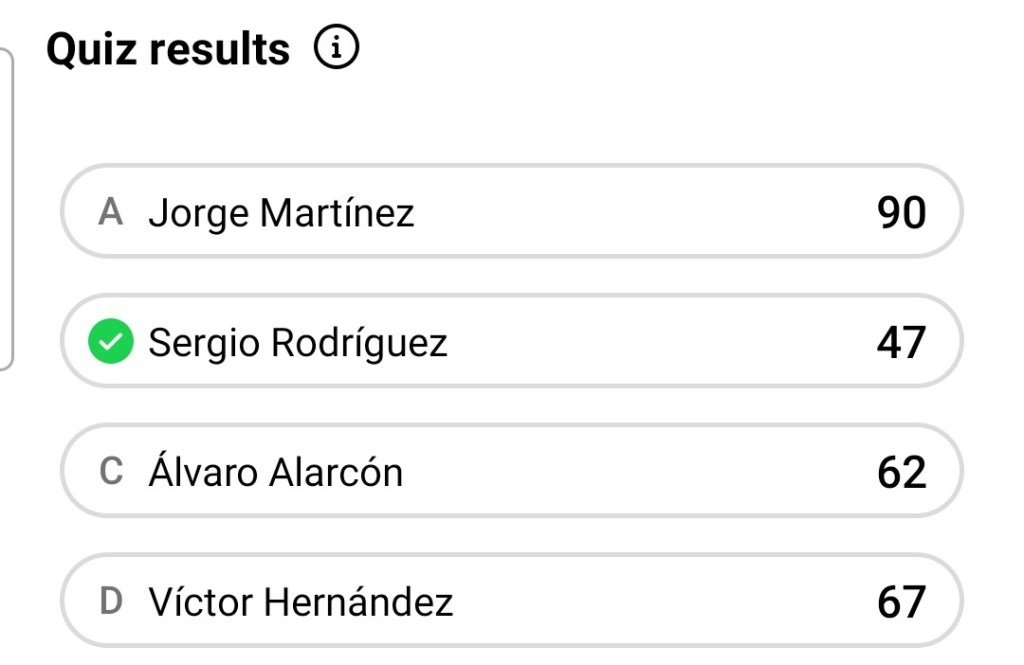Click the score 47 for Sergio Rodríguez
Image resolution: width=1024 pixels, height=665 pixels.
(x=901, y=343)
